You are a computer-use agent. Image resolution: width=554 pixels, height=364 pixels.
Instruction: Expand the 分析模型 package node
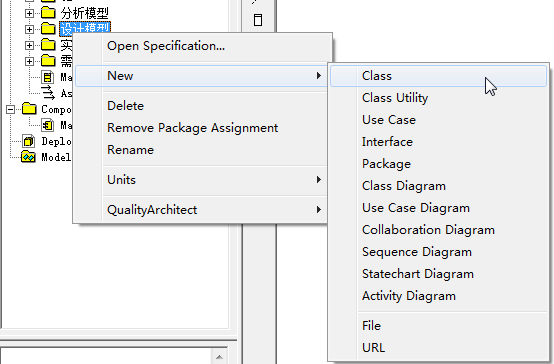(29, 13)
